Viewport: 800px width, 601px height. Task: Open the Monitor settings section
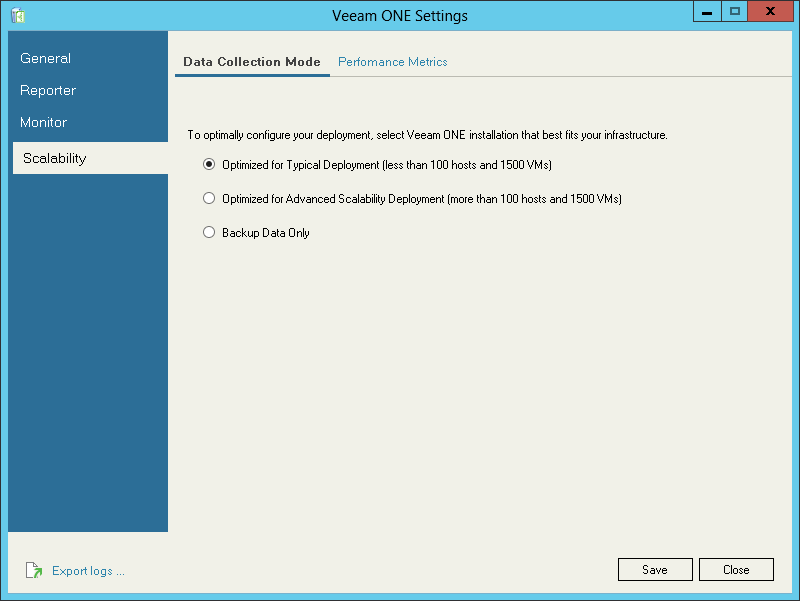[x=43, y=122]
